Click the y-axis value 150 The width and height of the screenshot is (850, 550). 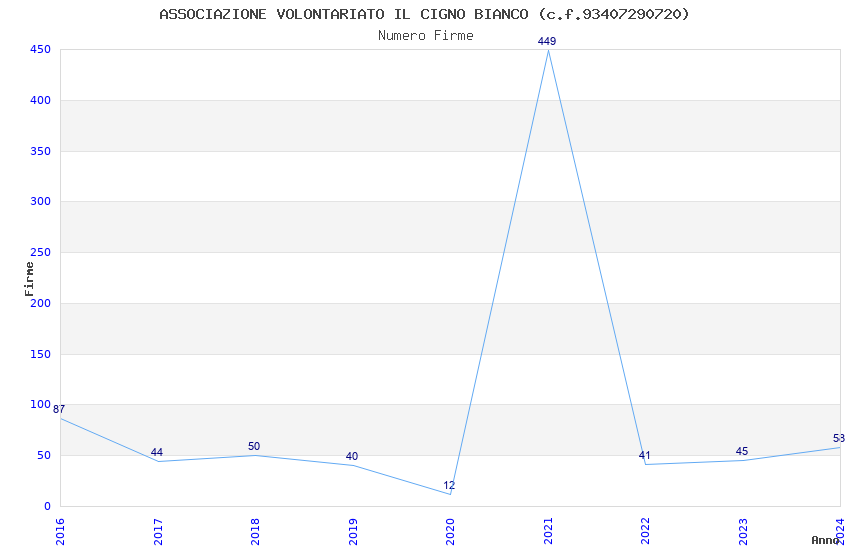(41, 354)
